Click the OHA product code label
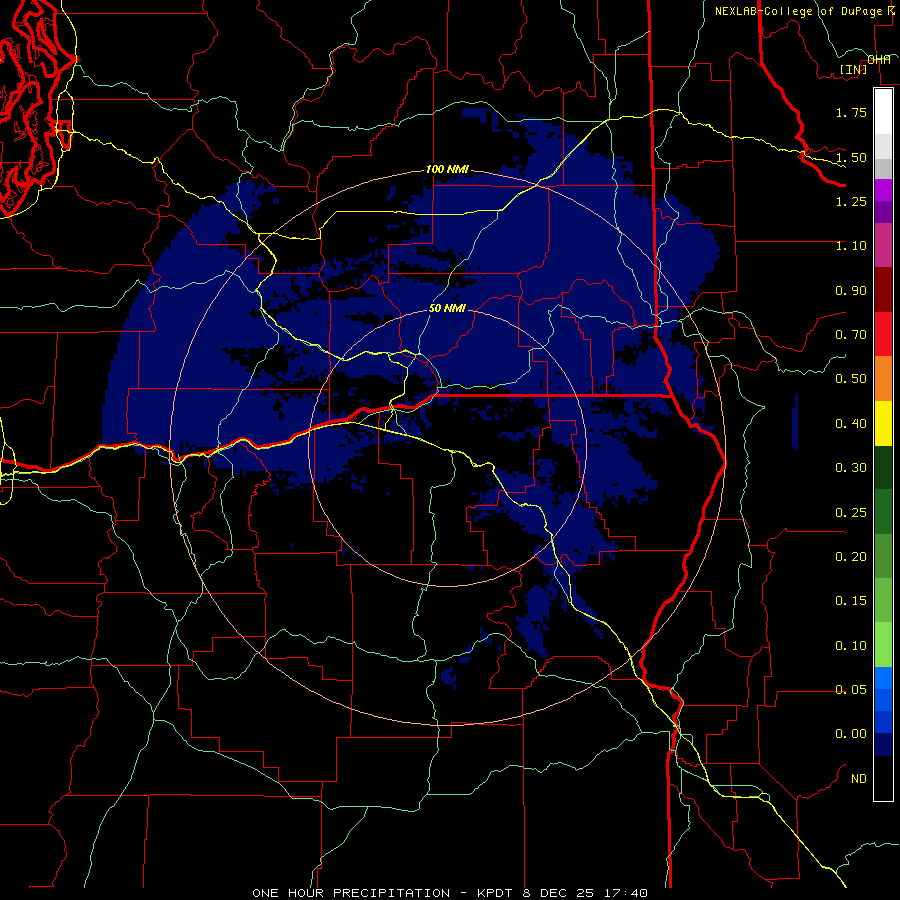The image size is (900, 900). coord(879,60)
